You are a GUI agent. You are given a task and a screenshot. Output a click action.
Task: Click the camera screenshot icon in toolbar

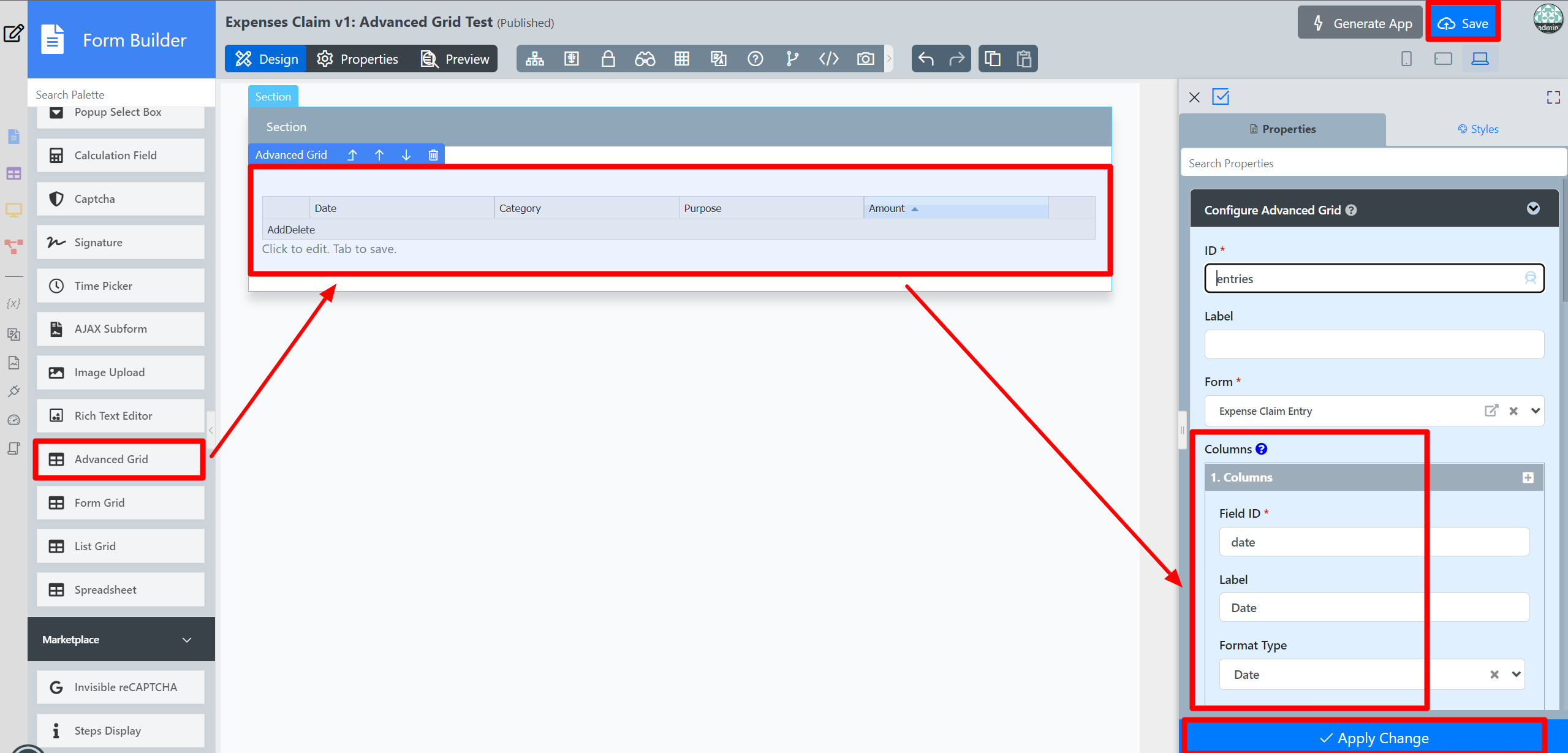coord(865,59)
